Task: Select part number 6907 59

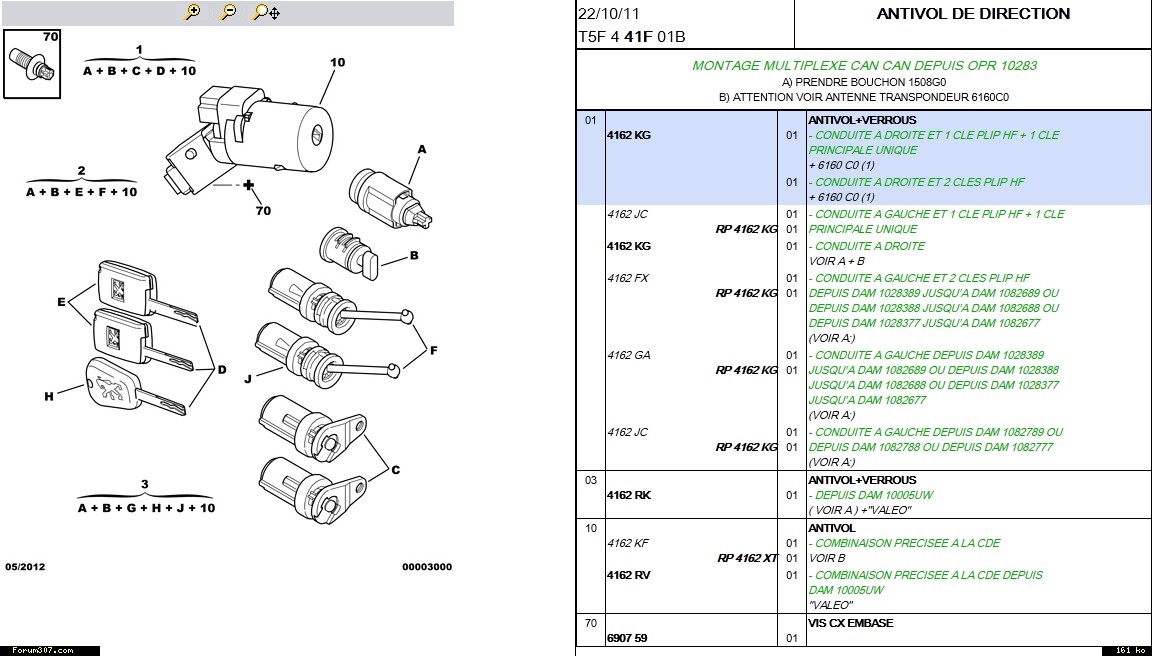Action: [x=626, y=638]
